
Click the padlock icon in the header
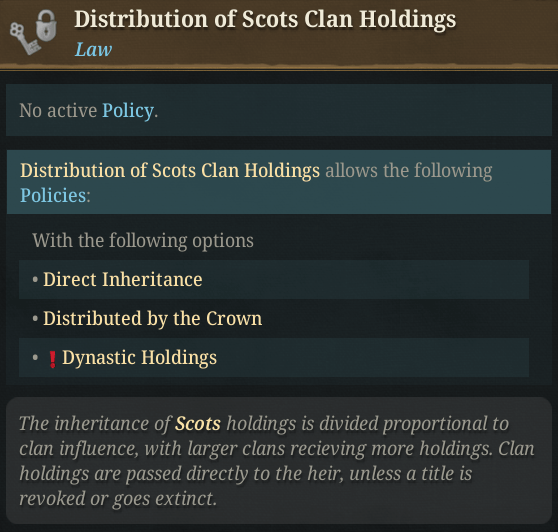[46, 26]
